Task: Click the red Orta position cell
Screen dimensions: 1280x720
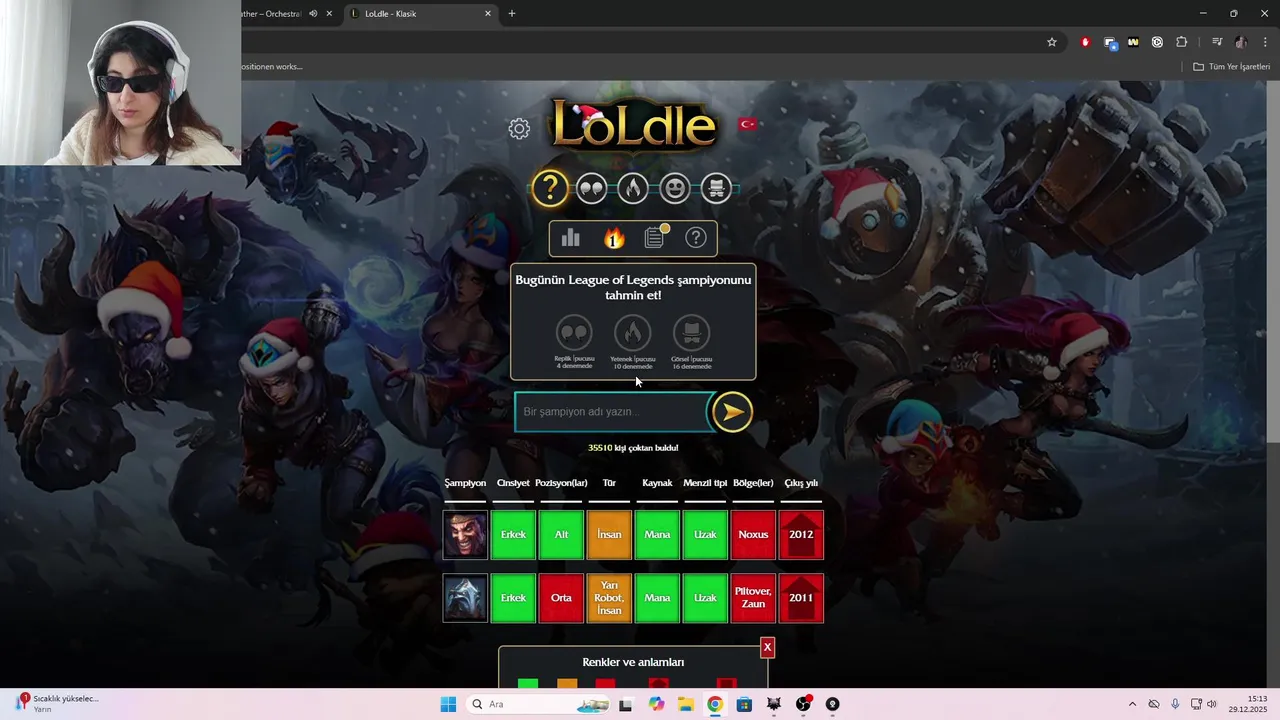Action: (x=561, y=598)
